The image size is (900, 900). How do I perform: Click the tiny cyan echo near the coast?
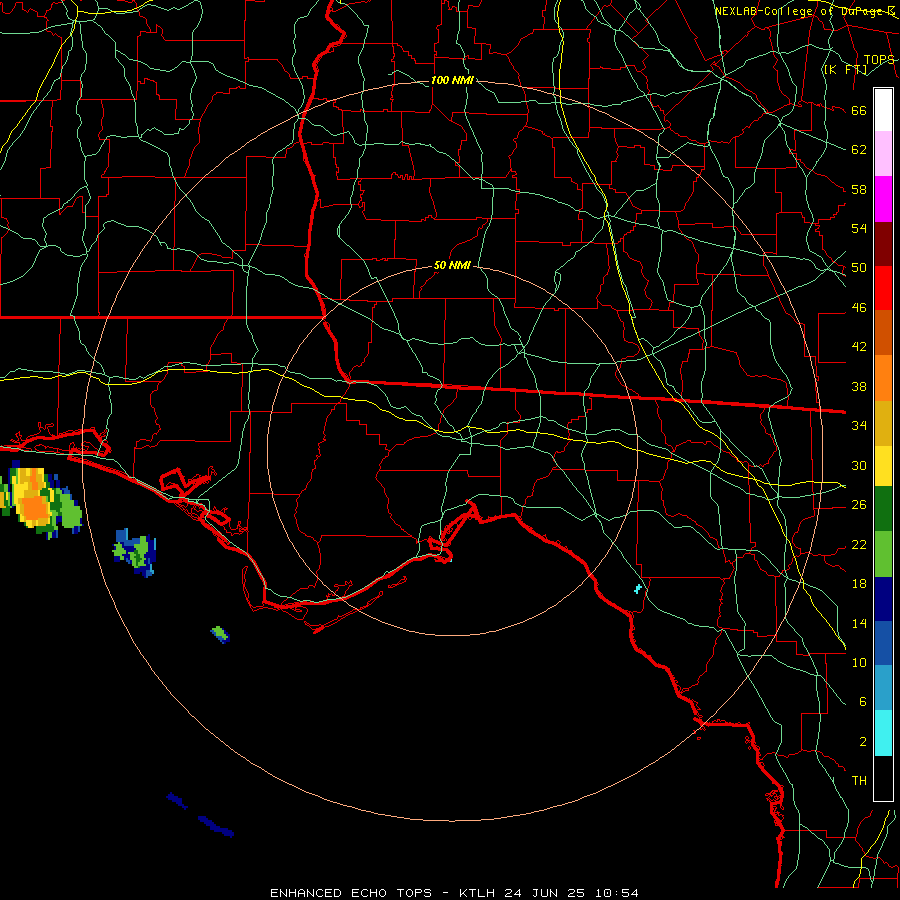637,588
